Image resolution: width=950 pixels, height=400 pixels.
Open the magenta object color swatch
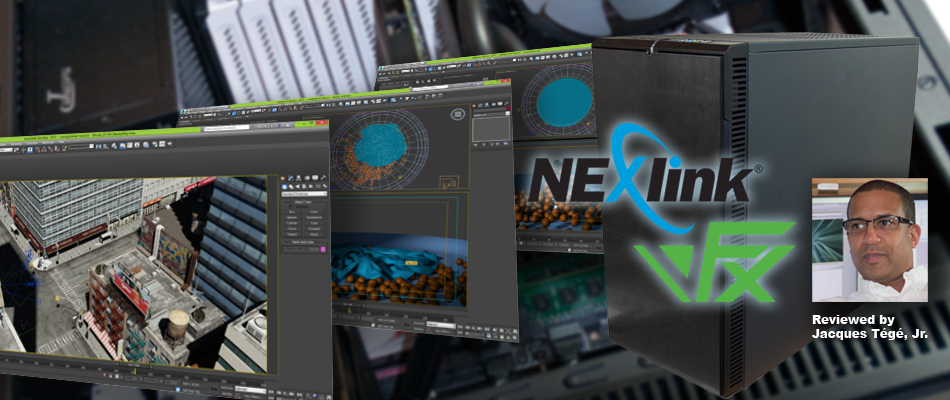click(x=323, y=249)
